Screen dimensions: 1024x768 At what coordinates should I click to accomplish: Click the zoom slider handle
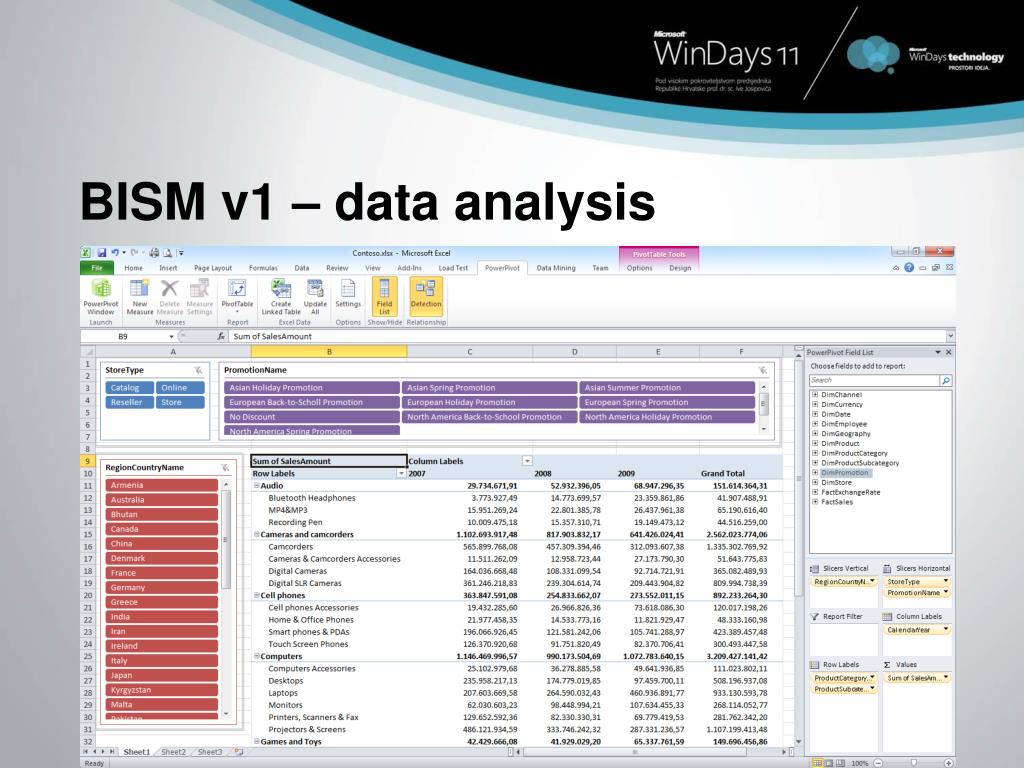click(914, 763)
